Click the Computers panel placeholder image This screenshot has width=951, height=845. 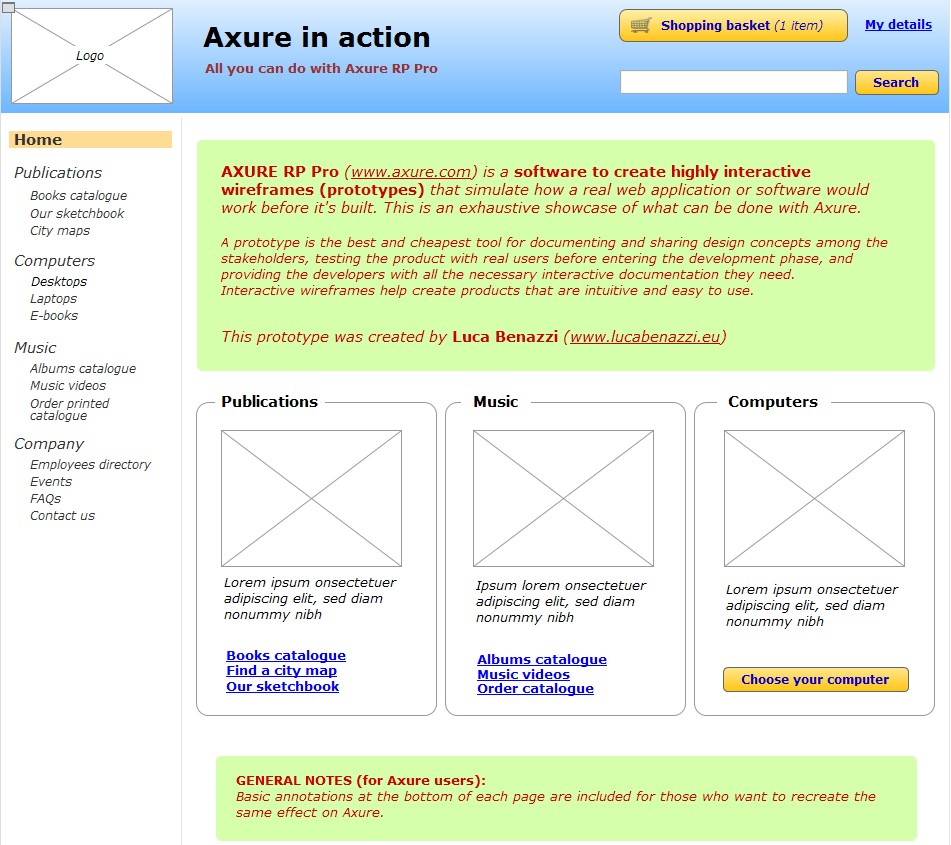click(815, 499)
